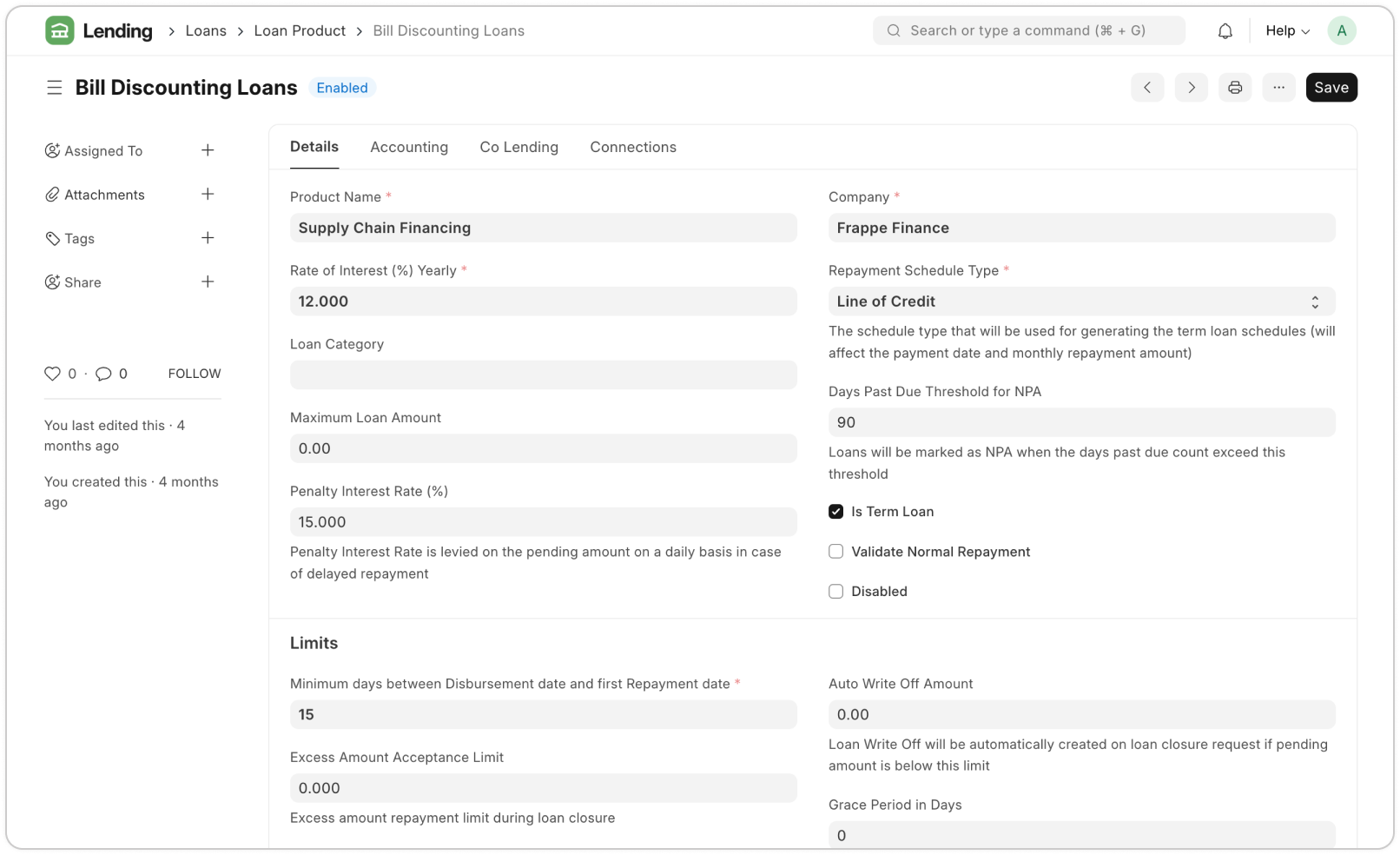Open Repayment Schedule Type dropdown
1400x855 pixels.
1080,302
